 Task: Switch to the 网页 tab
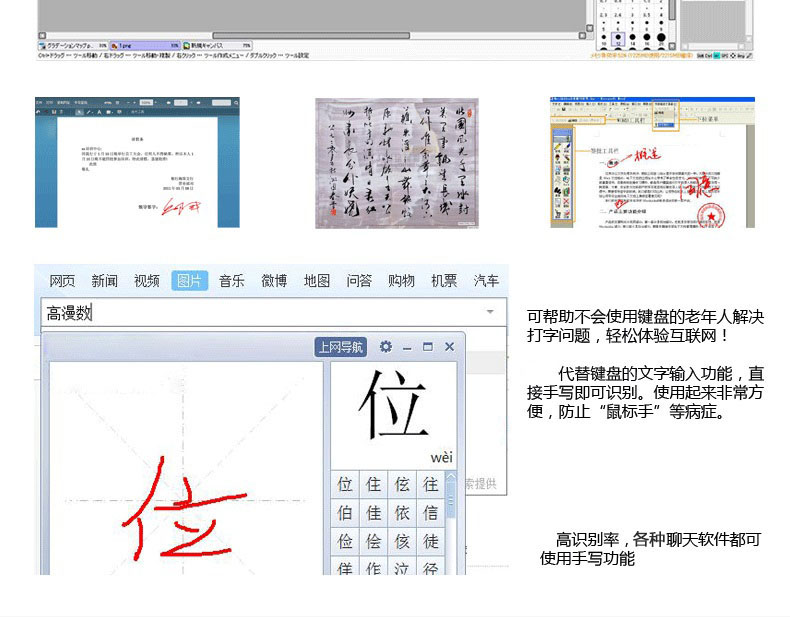62,281
